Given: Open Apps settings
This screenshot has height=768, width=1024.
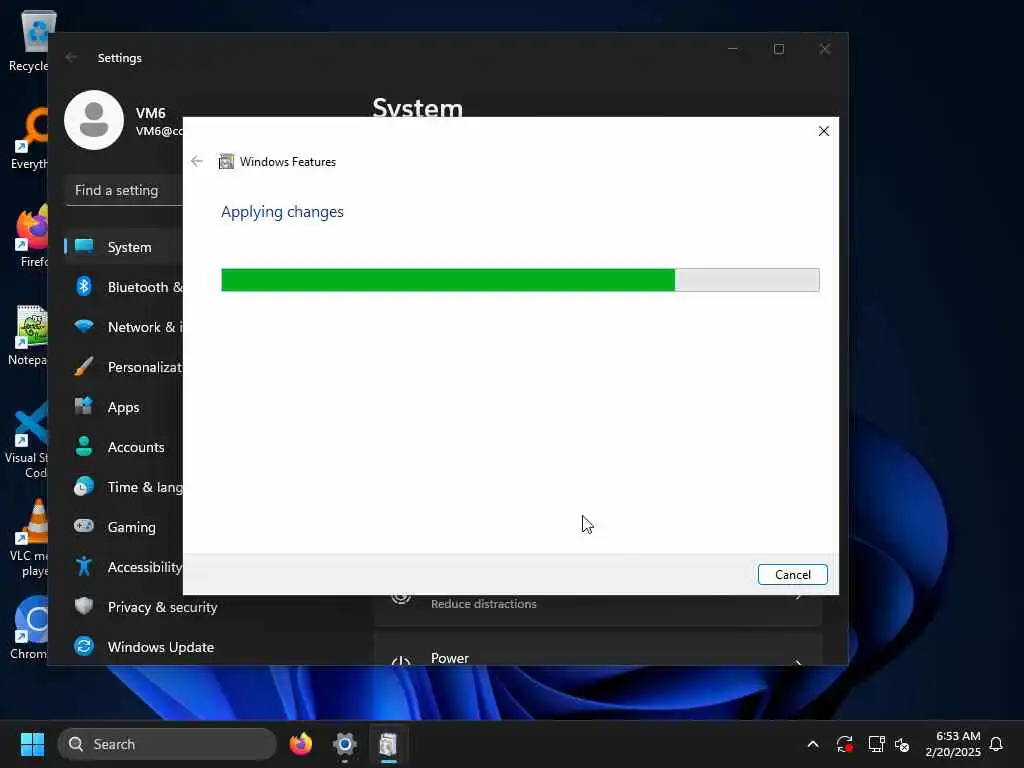Looking at the screenshot, I should [124, 407].
